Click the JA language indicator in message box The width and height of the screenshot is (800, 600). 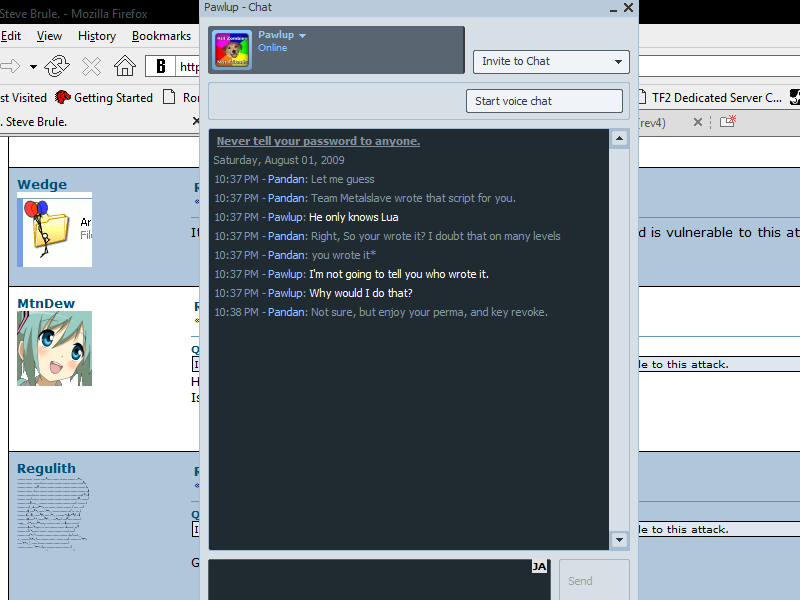tap(539, 567)
